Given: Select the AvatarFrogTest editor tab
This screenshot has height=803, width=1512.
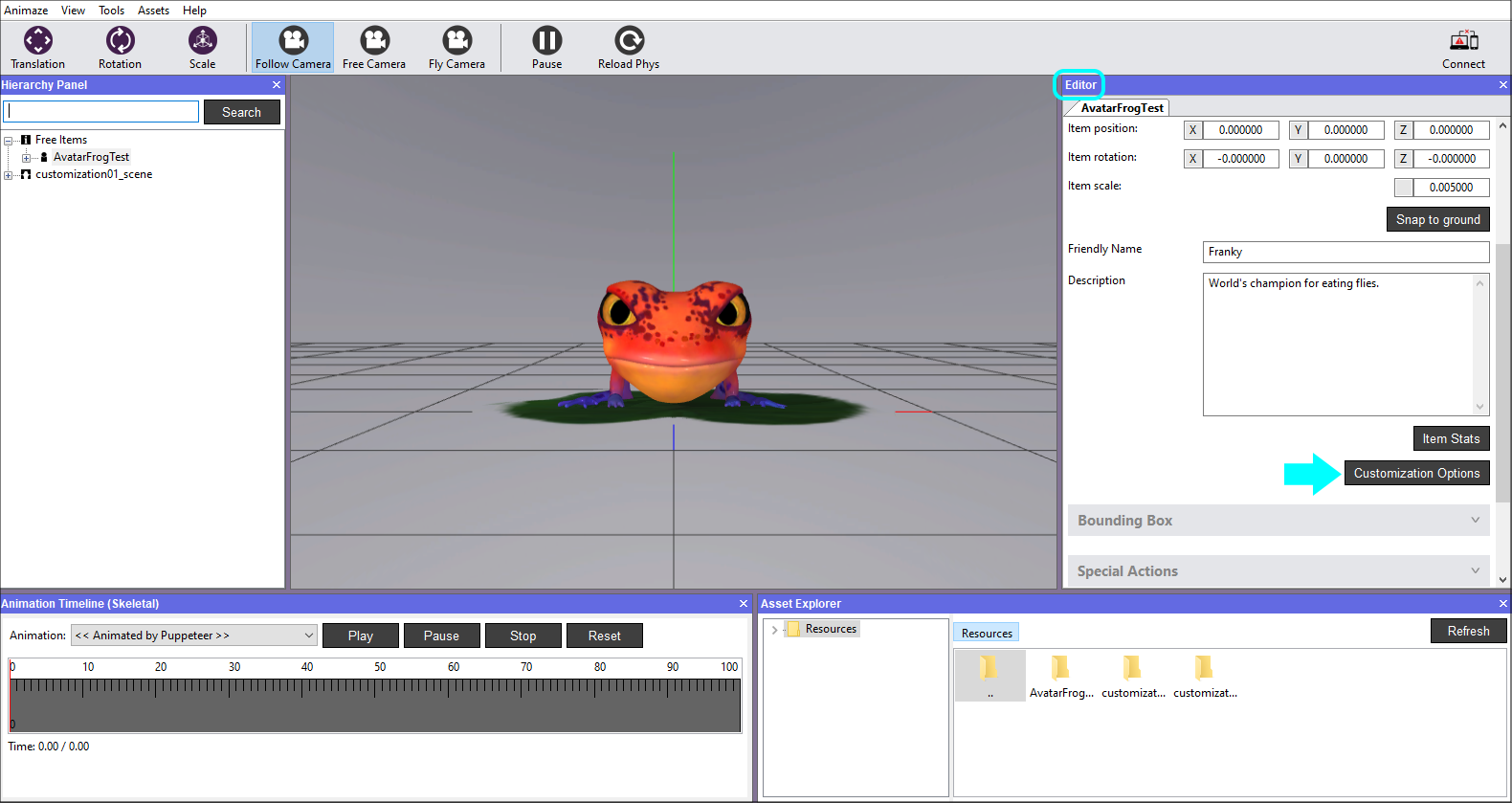Looking at the screenshot, I should (x=1122, y=108).
